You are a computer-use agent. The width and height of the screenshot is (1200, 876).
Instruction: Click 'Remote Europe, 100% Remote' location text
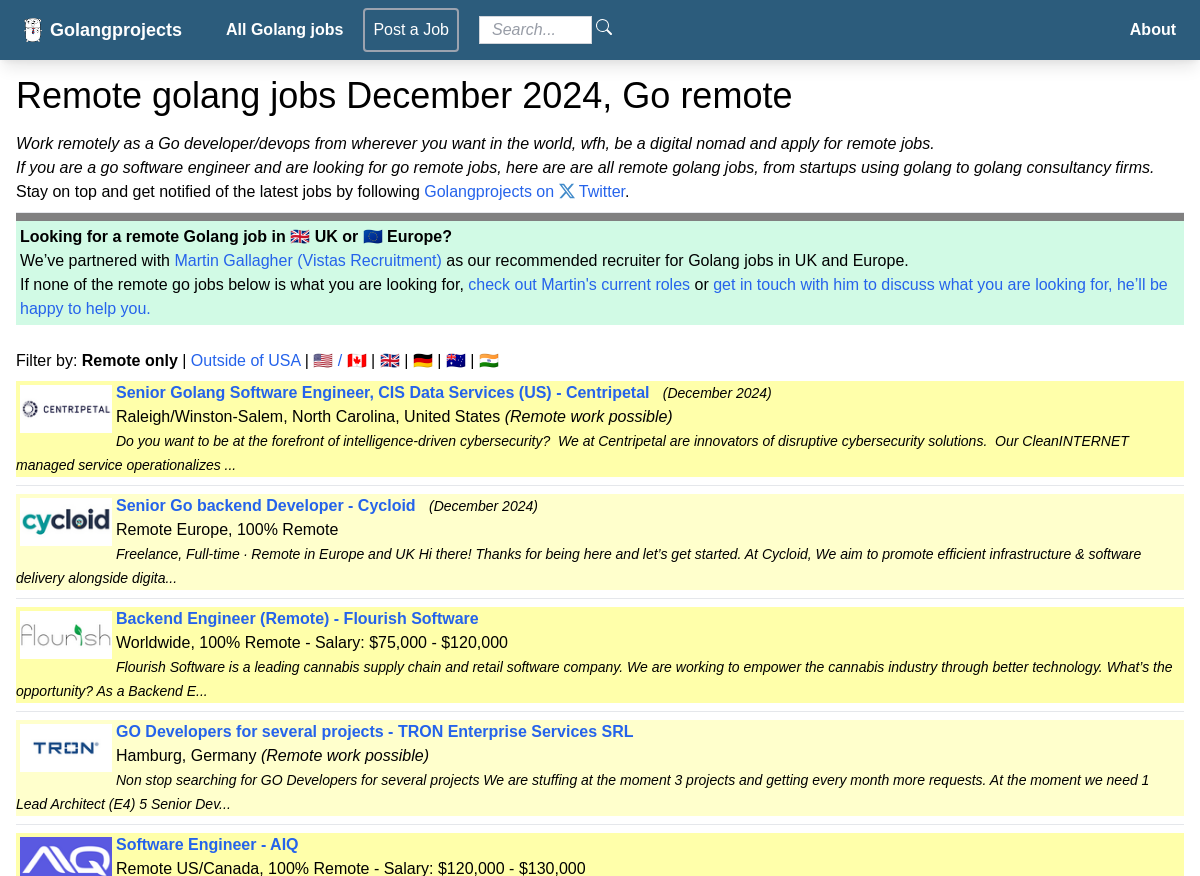[x=227, y=530]
